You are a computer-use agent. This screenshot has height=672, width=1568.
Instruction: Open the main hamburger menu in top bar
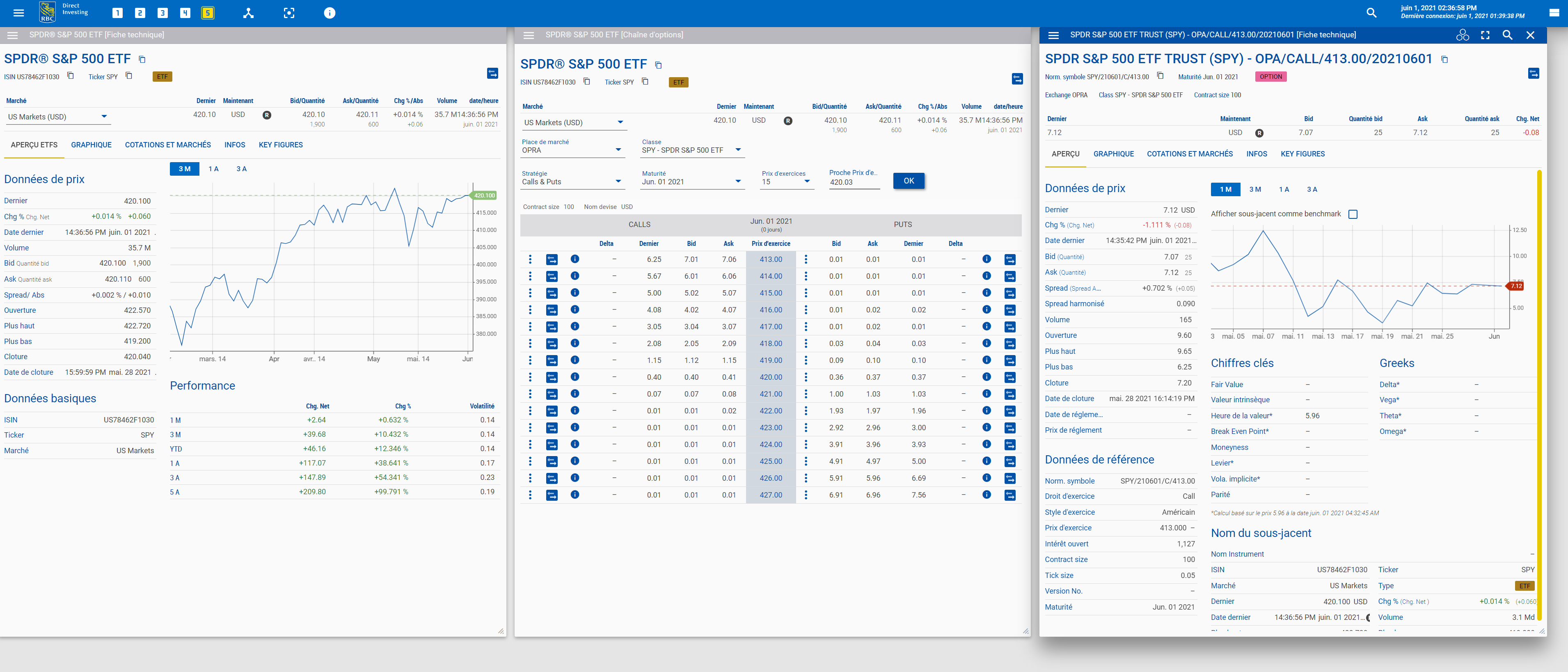18,13
